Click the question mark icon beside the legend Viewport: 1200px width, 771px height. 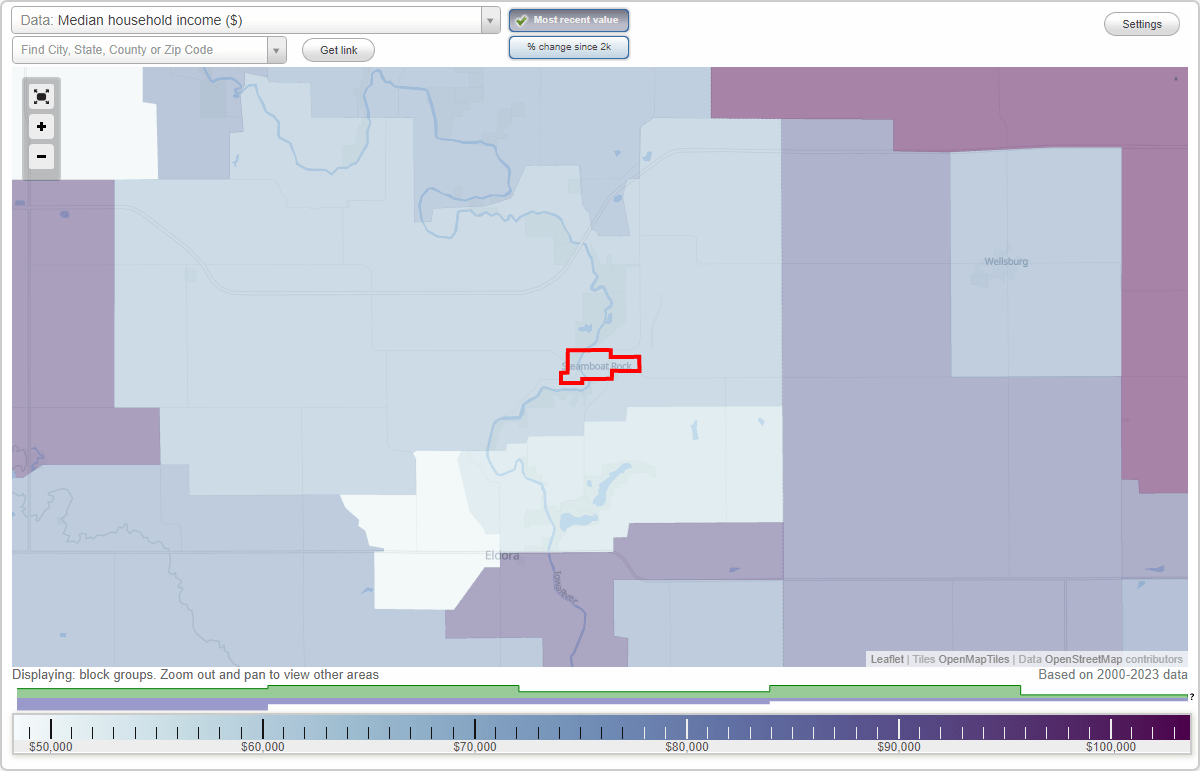[1189, 695]
